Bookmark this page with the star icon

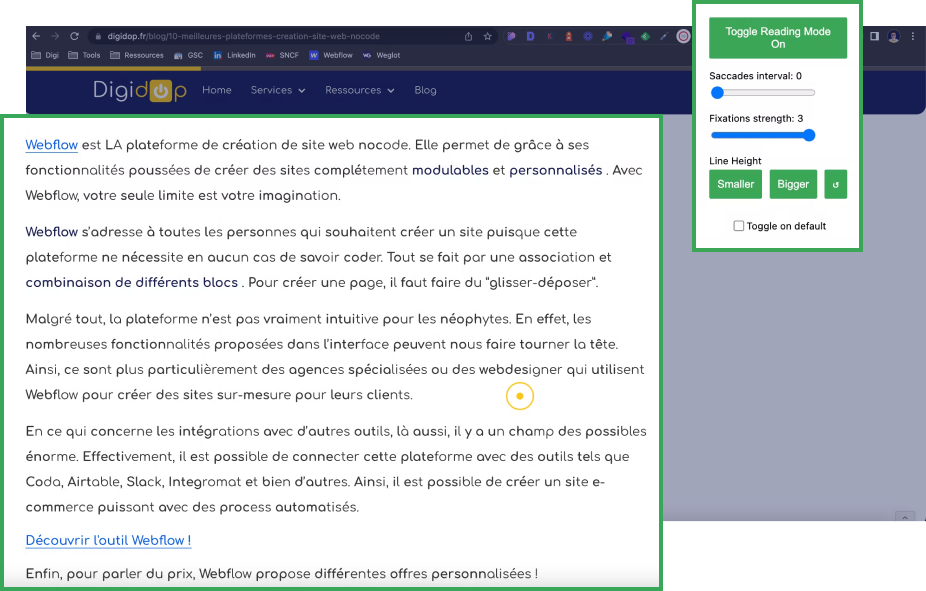pyautogui.click(x=487, y=36)
